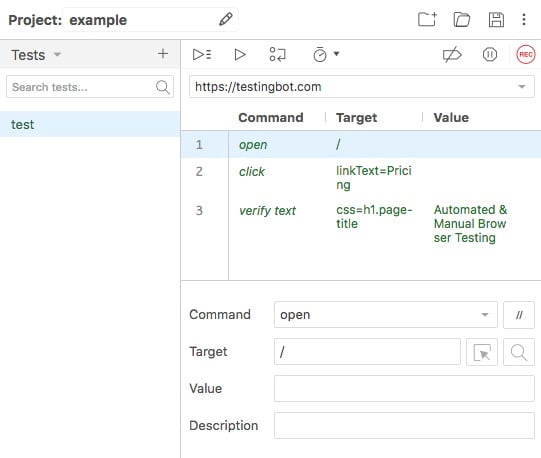Click the step over command icon

tap(277, 55)
